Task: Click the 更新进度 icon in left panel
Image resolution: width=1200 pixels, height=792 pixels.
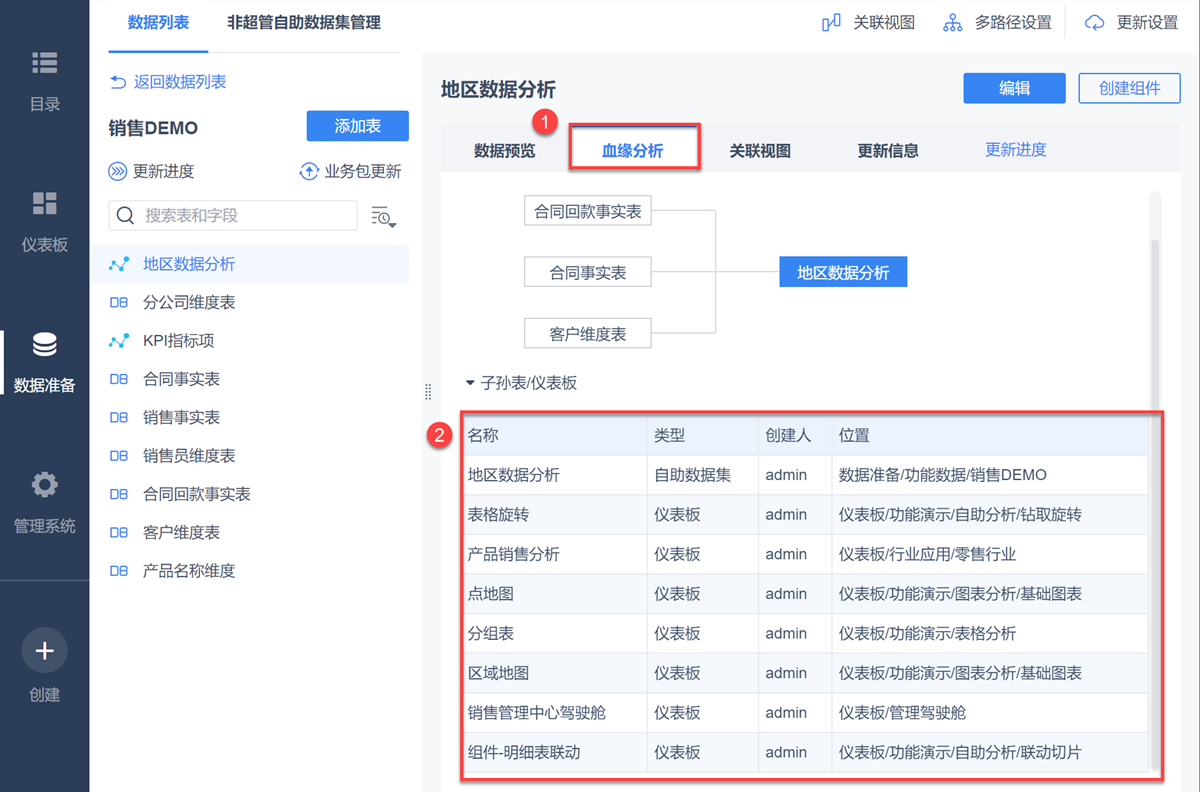Action: [118, 172]
